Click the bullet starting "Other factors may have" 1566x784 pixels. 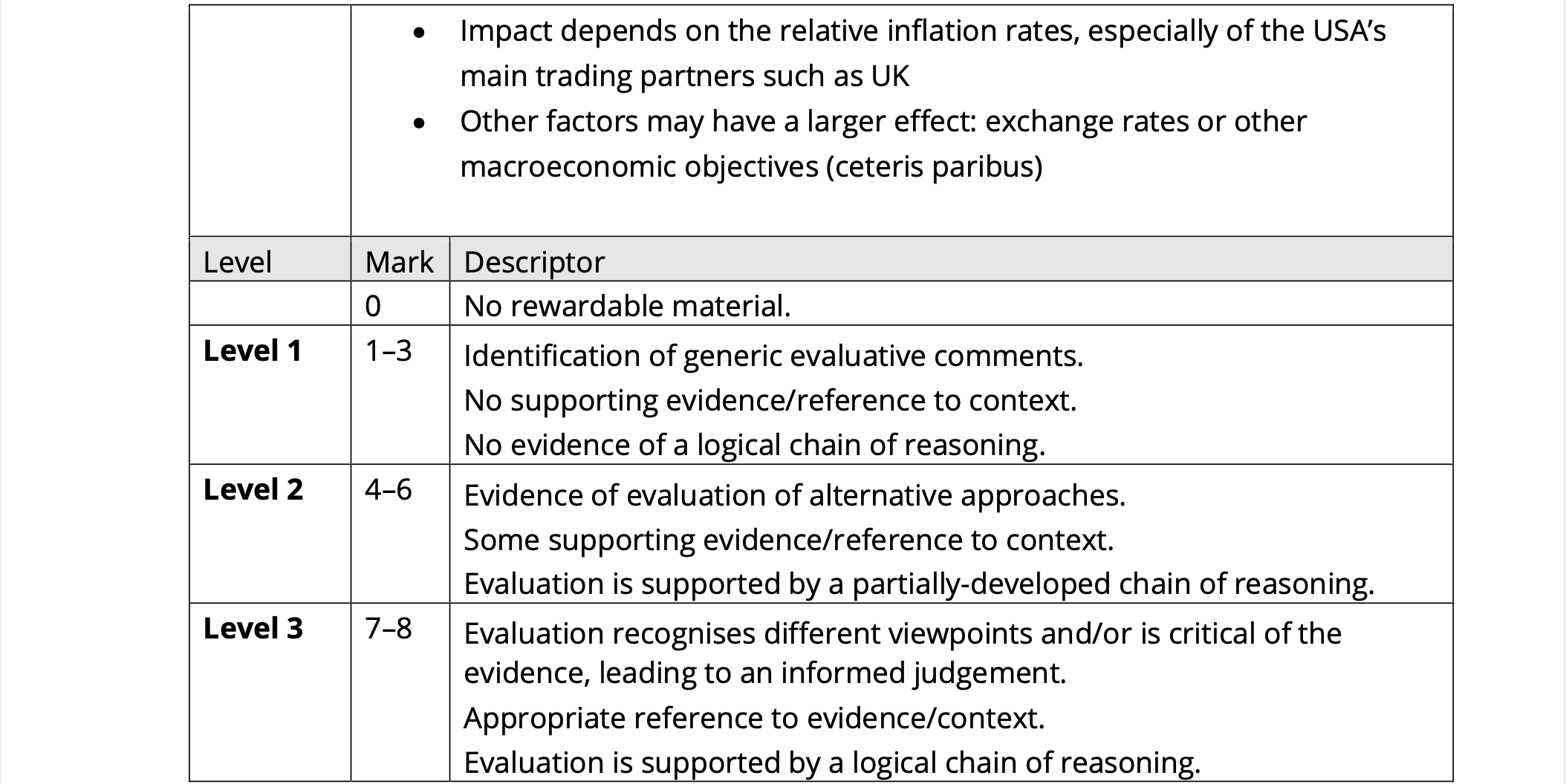[x=883, y=122]
